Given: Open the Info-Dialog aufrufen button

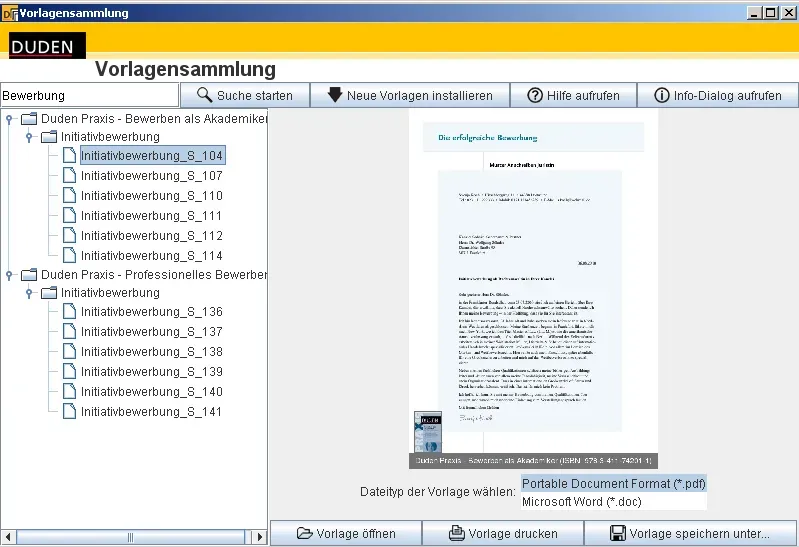Looking at the screenshot, I should coord(718,95).
